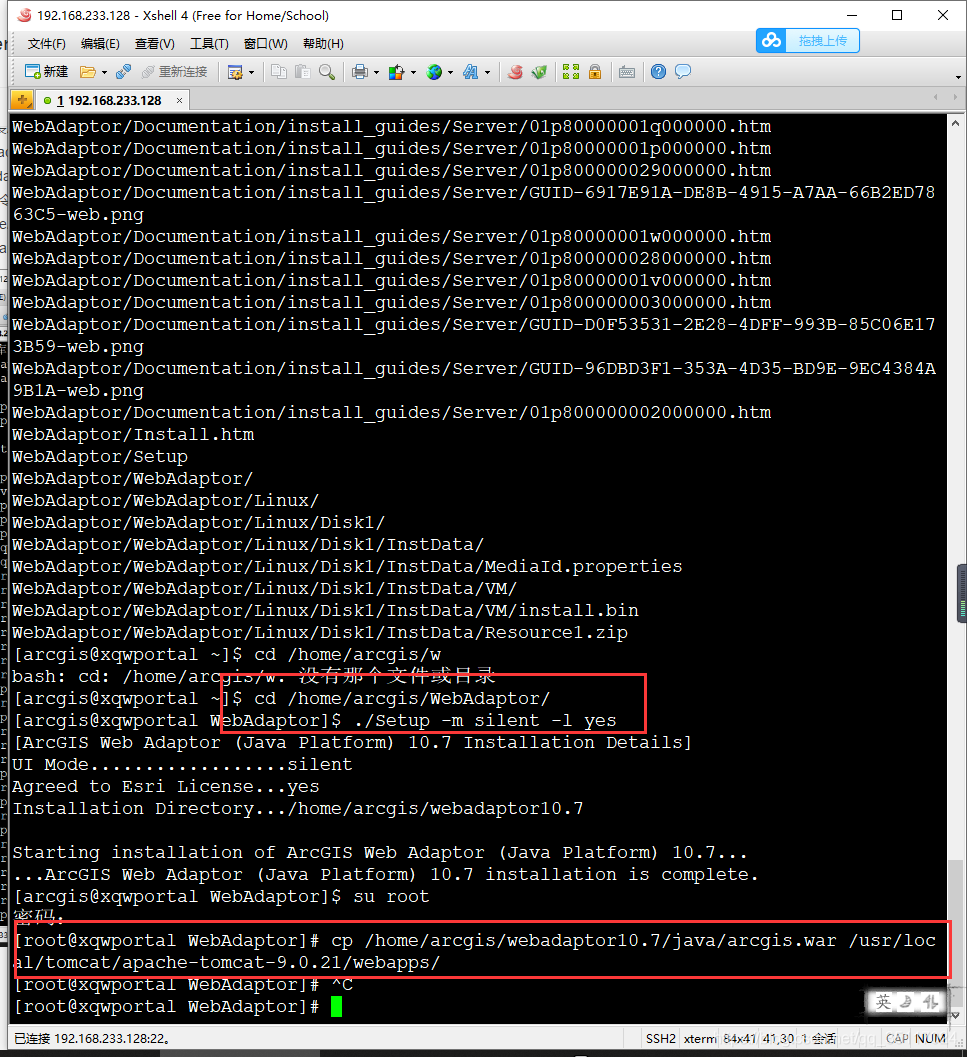967x1057 pixels.
Task: Click the padlock lock-screen icon
Action: pyautogui.click(x=595, y=71)
